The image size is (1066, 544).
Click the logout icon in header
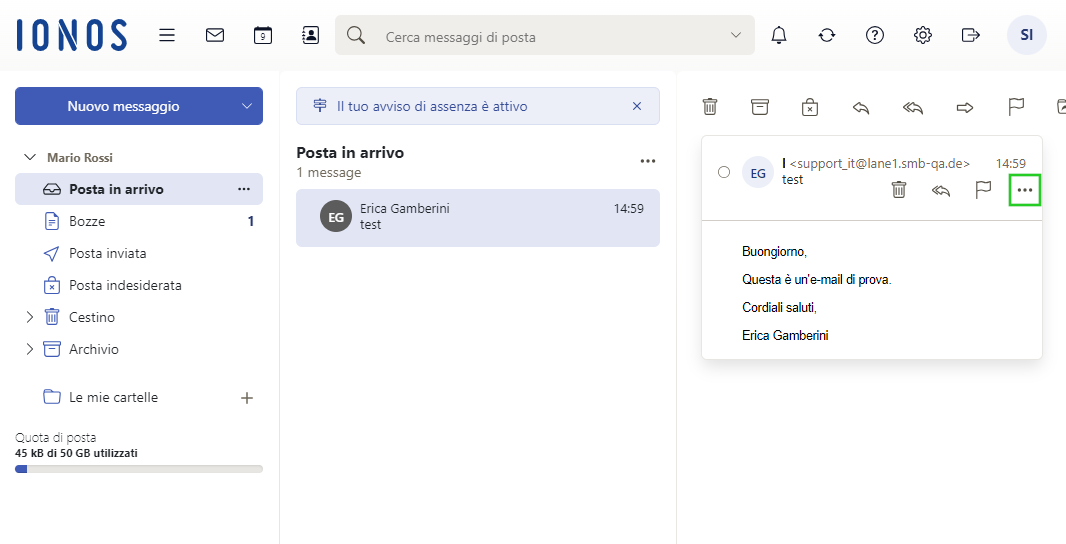click(970, 35)
